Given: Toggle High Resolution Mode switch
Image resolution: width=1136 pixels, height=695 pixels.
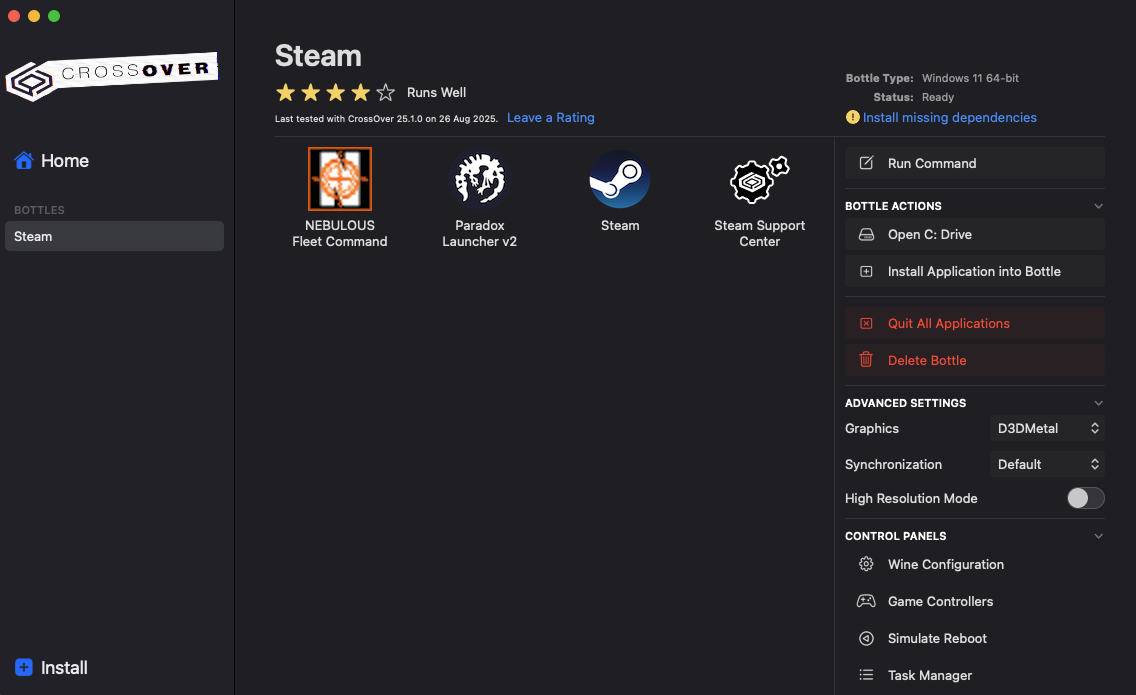Looking at the screenshot, I should coord(1085,498).
